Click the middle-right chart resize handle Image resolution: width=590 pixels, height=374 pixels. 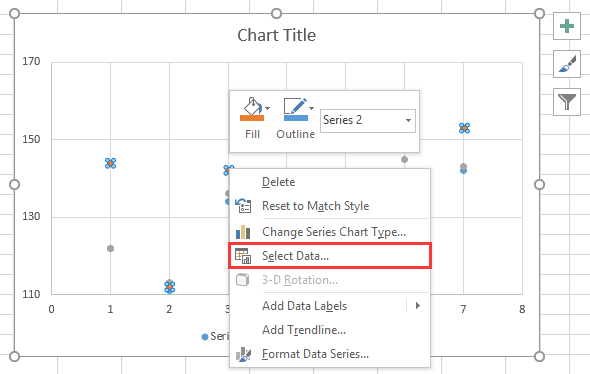pos(539,184)
